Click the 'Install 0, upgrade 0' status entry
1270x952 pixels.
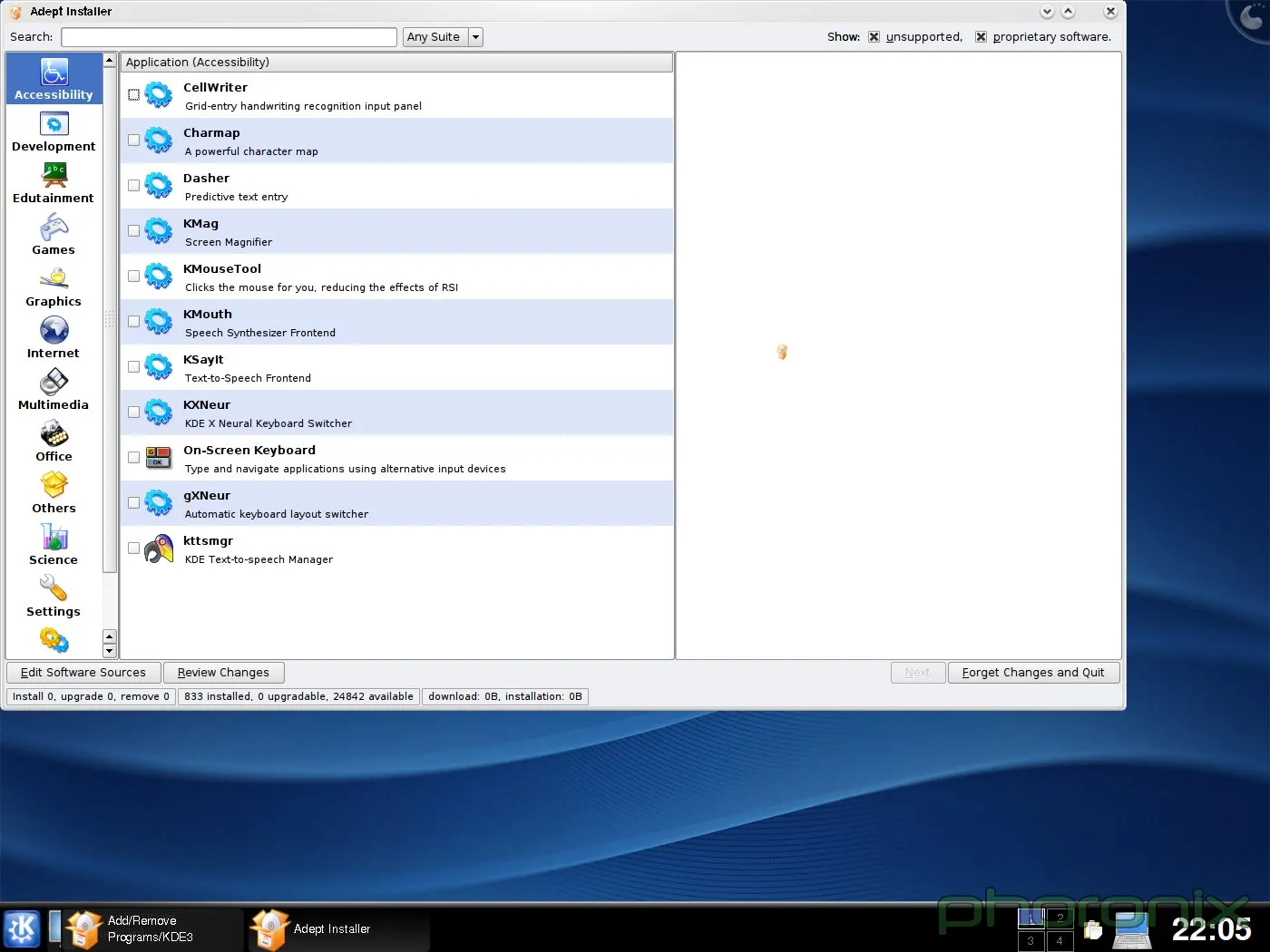[x=91, y=696]
